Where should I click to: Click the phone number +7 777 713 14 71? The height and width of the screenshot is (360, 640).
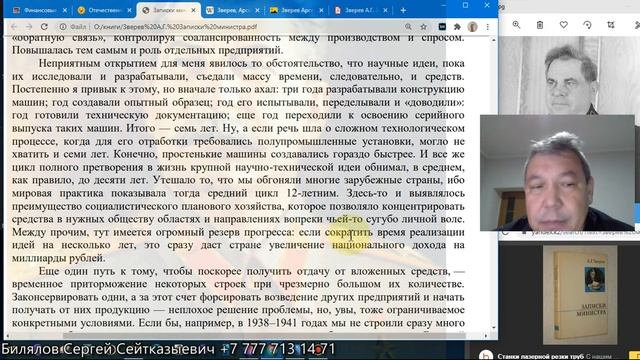tap(278, 349)
